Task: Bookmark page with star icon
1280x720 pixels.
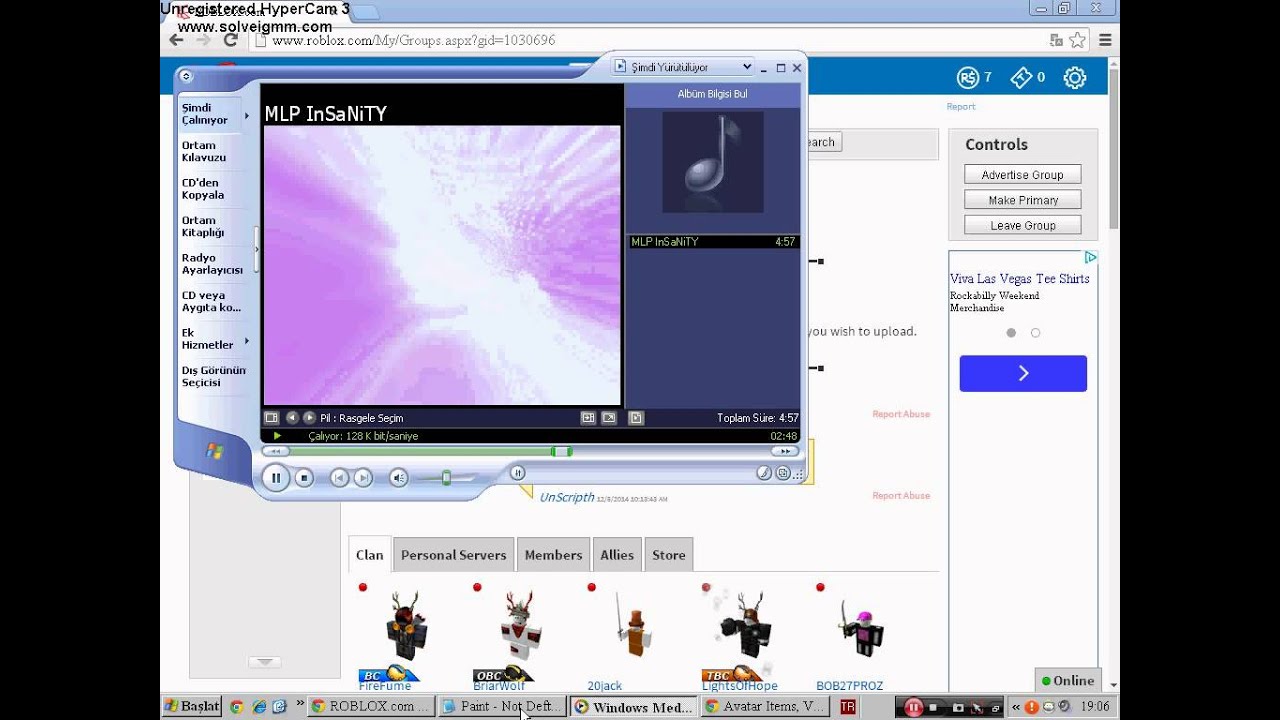Action: [1077, 40]
